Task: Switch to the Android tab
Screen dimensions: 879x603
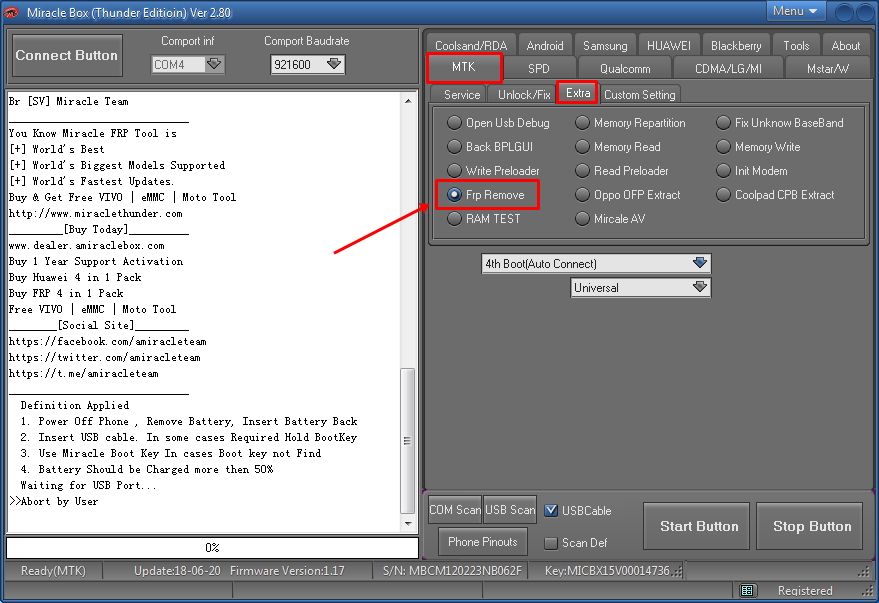Action: click(545, 45)
